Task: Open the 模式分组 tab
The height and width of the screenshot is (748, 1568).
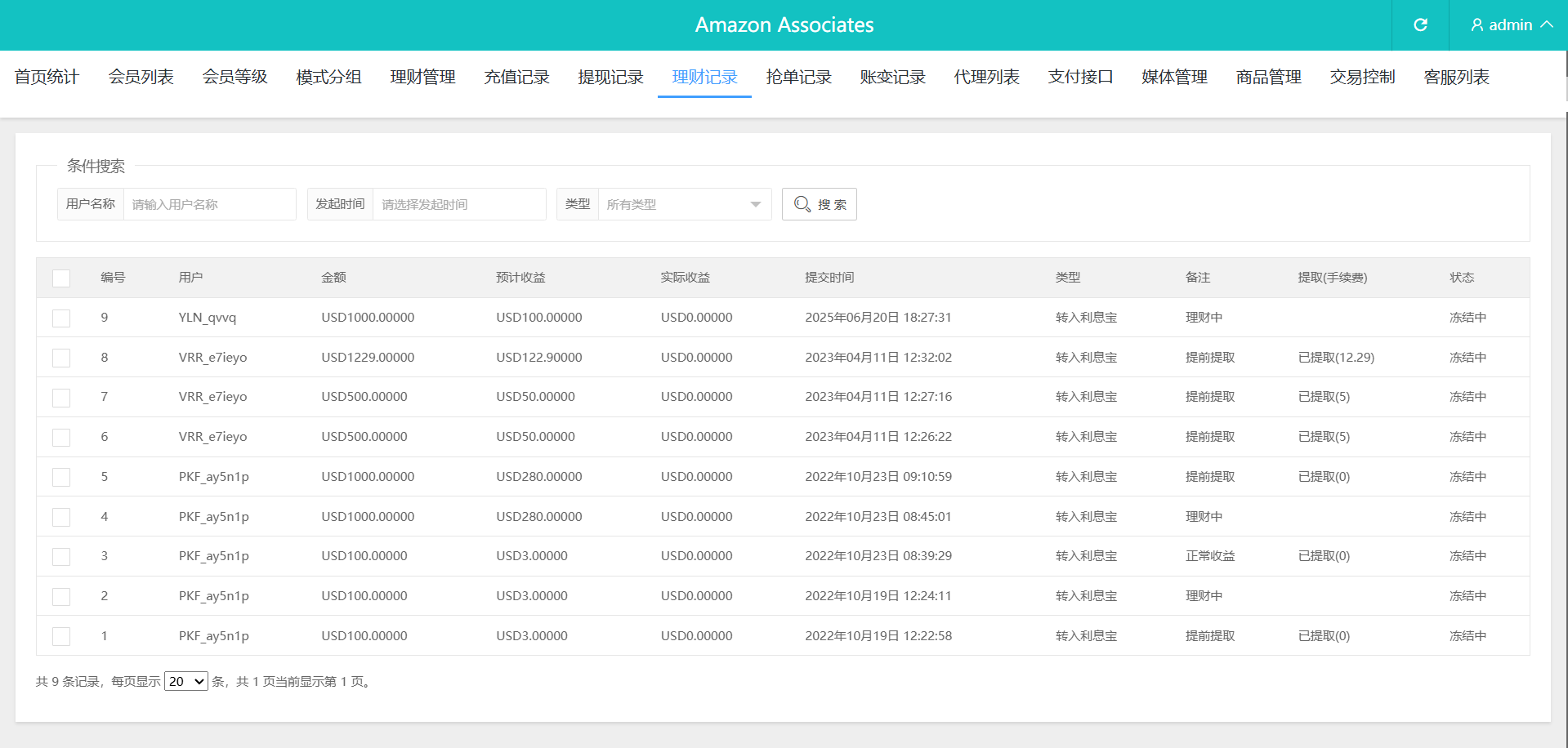Action: coord(328,77)
